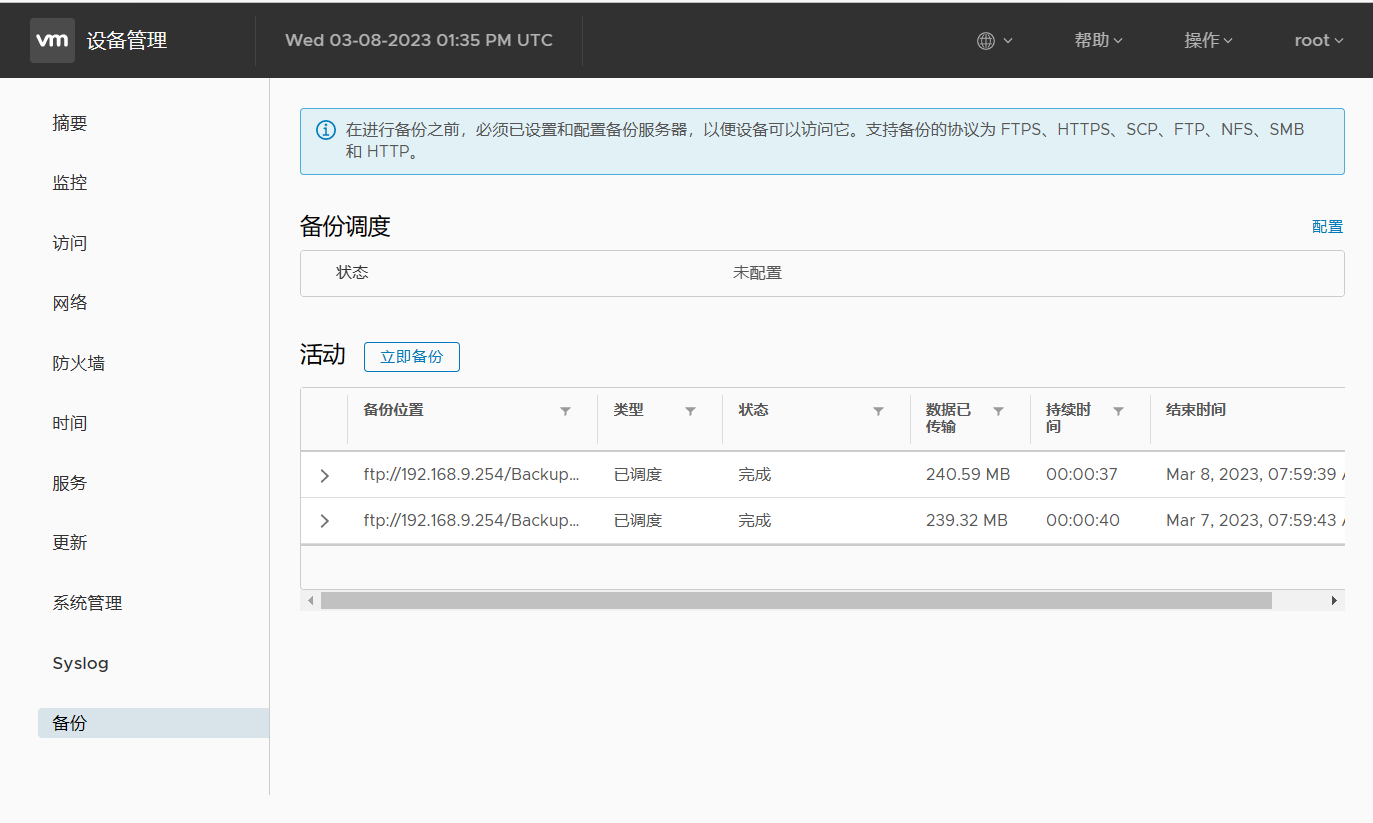Click the horizontal scrollbar right arrow

1334,601
